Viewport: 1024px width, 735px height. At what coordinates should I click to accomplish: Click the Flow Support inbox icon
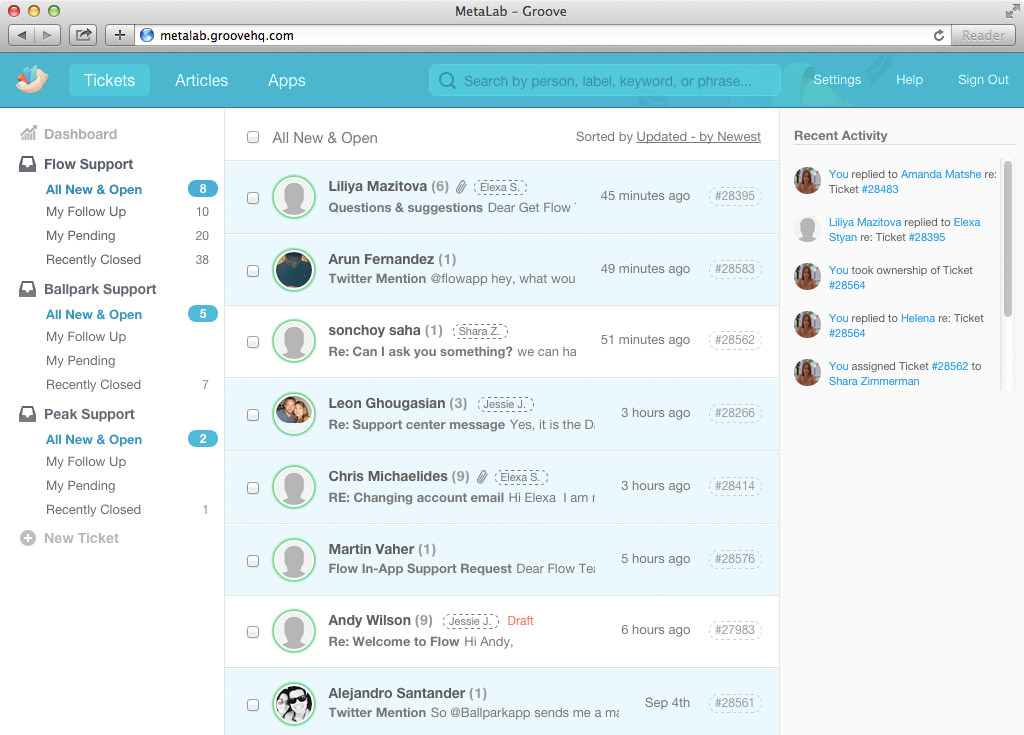[x=27, y=164]
